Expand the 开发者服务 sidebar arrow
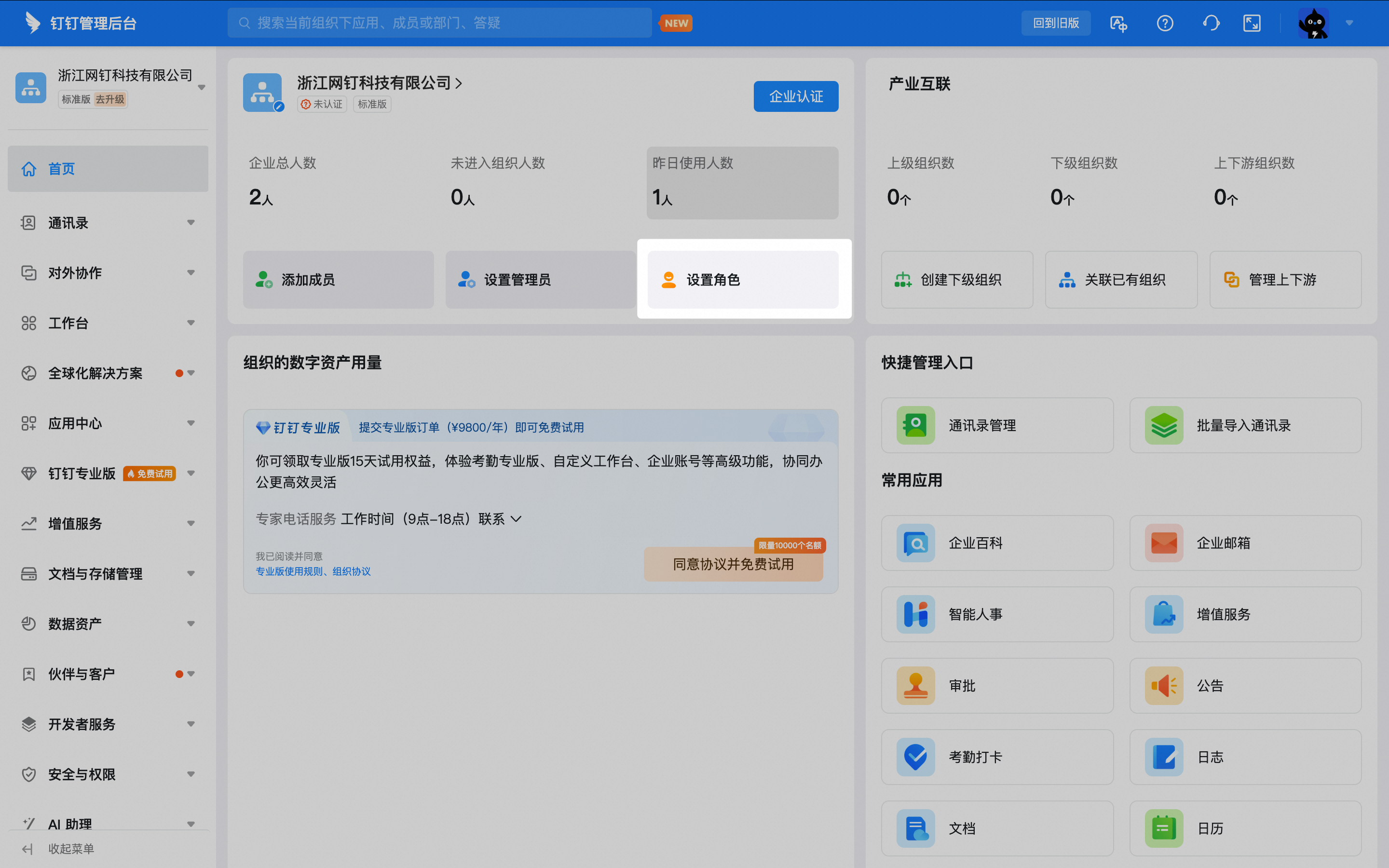 191,724
